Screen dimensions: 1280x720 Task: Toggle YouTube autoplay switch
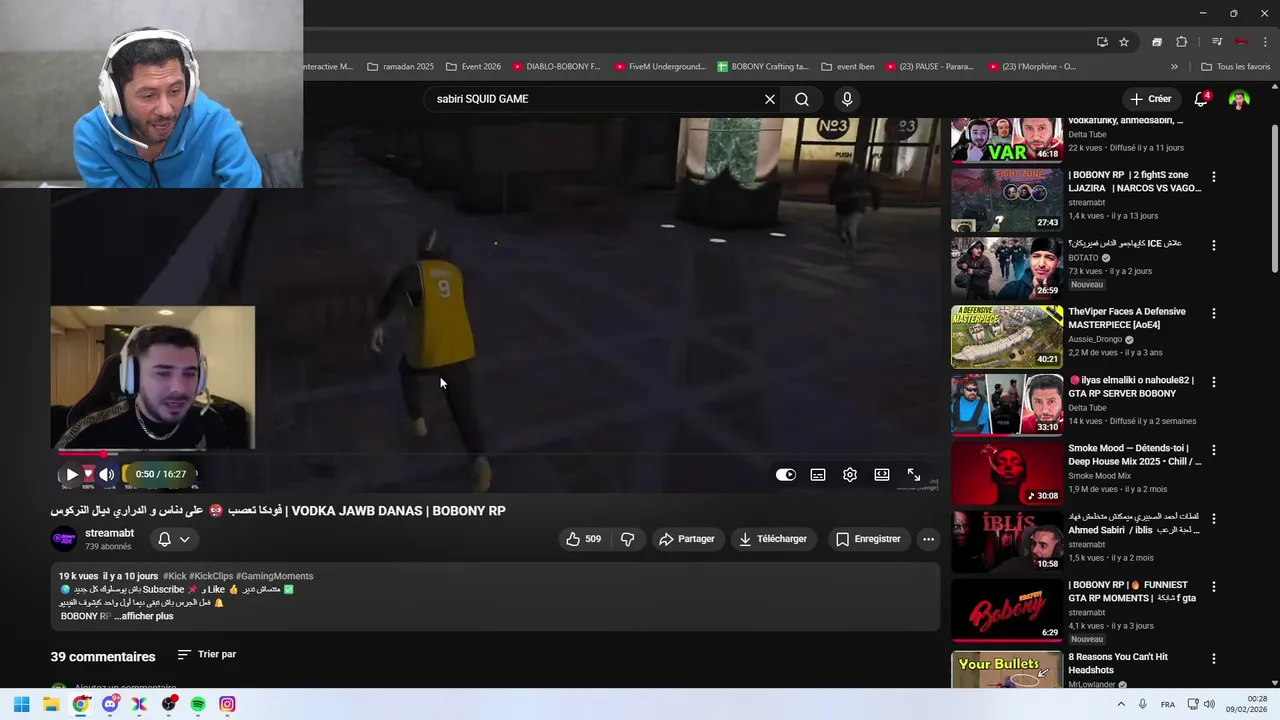(786, 475)
